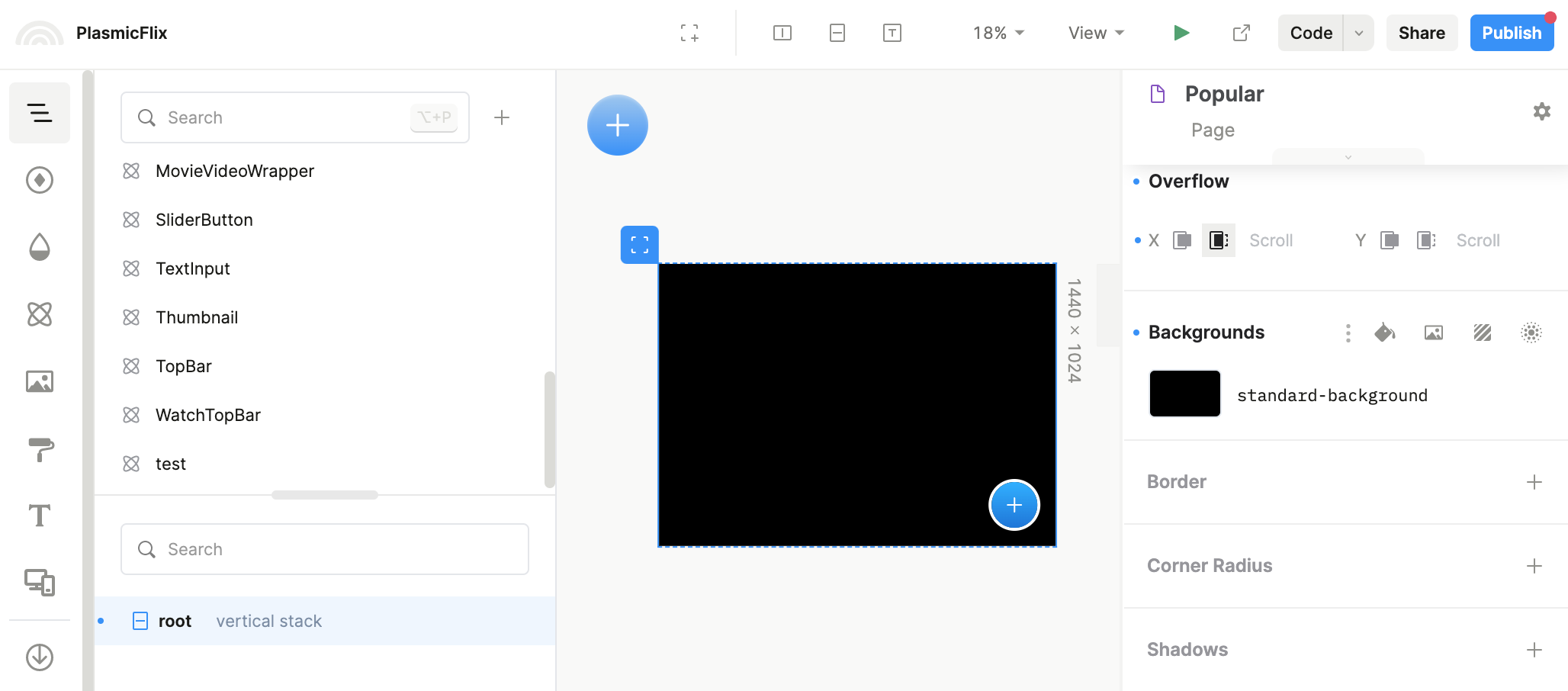
Task: Open the 18% zoom dropdown
Action: point(998,33)
